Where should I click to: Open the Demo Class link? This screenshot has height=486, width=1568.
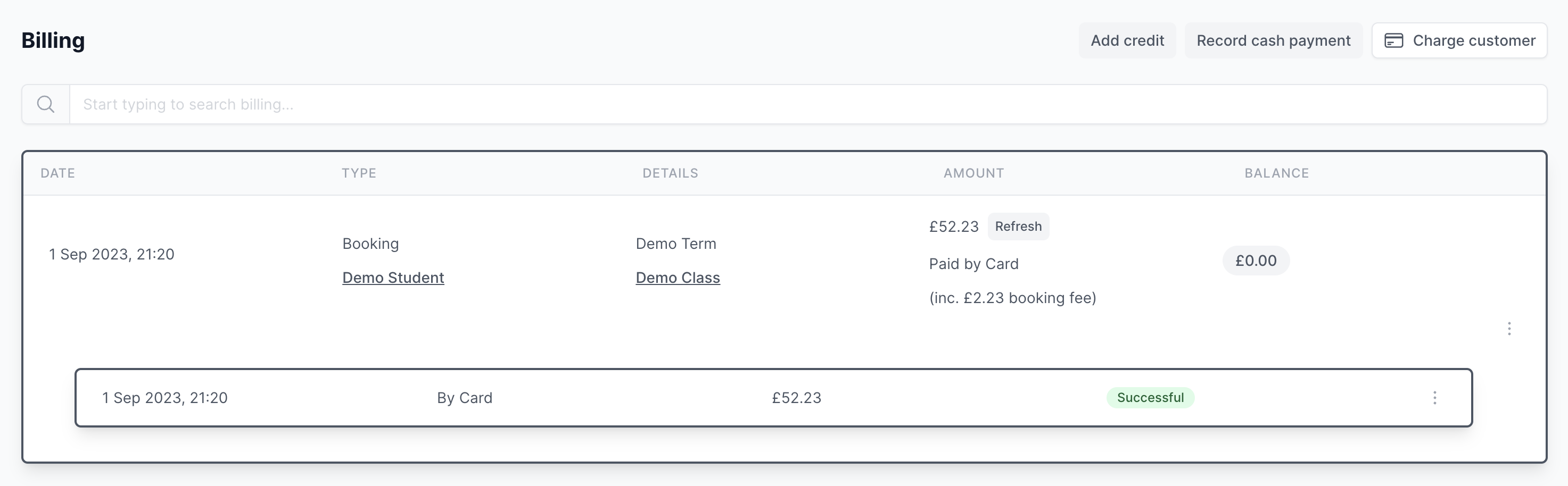pos(678,278)
